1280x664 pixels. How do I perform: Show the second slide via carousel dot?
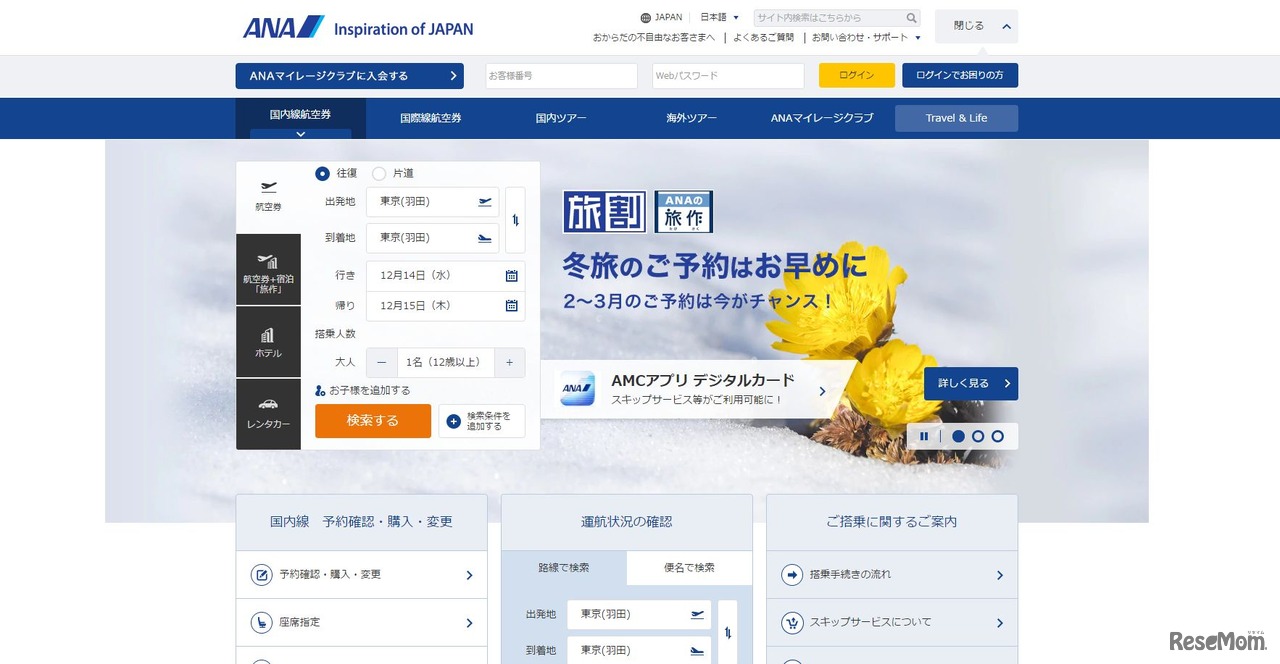978,436
